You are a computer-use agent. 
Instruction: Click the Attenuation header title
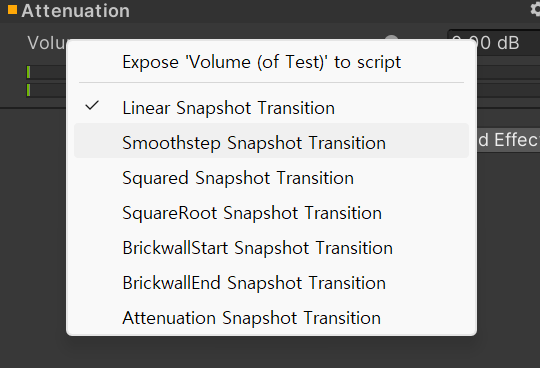tap(75, 11)
